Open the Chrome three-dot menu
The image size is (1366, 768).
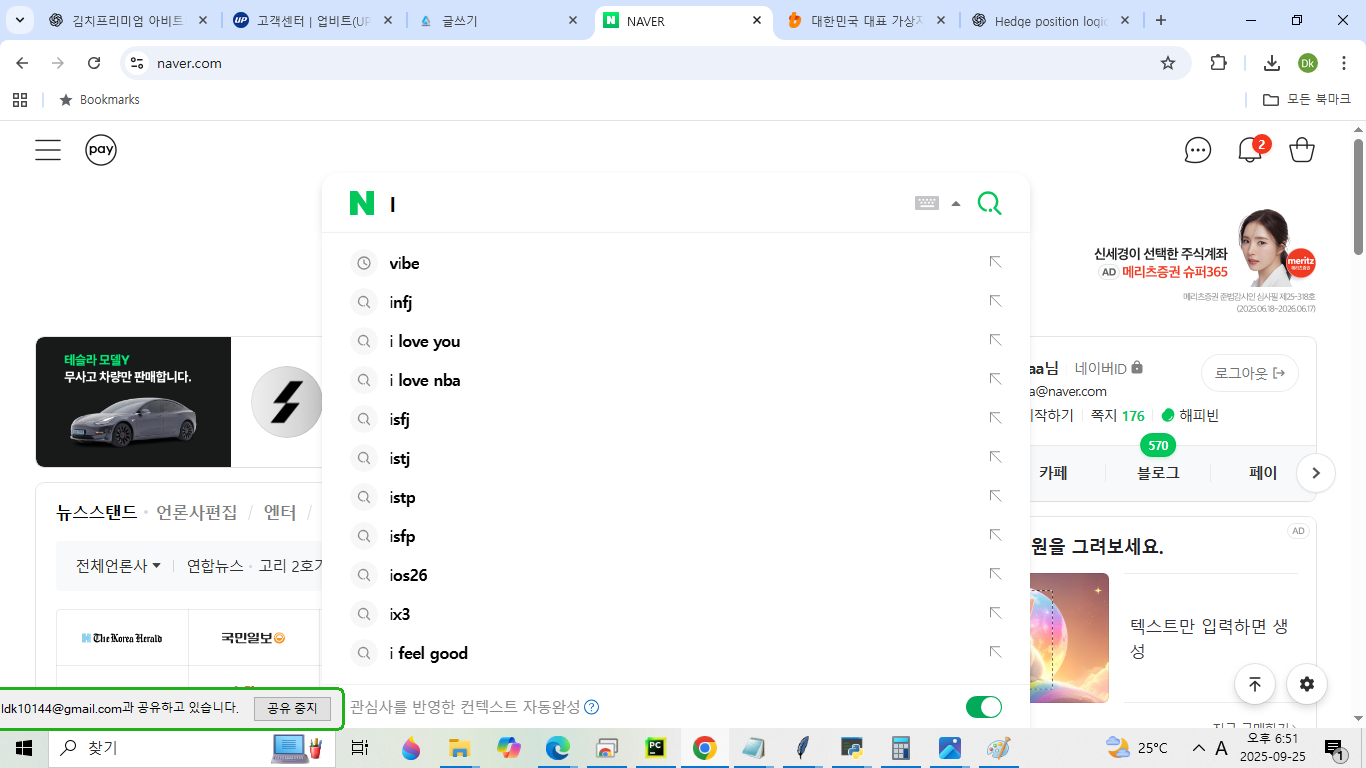pos(1343,63)
